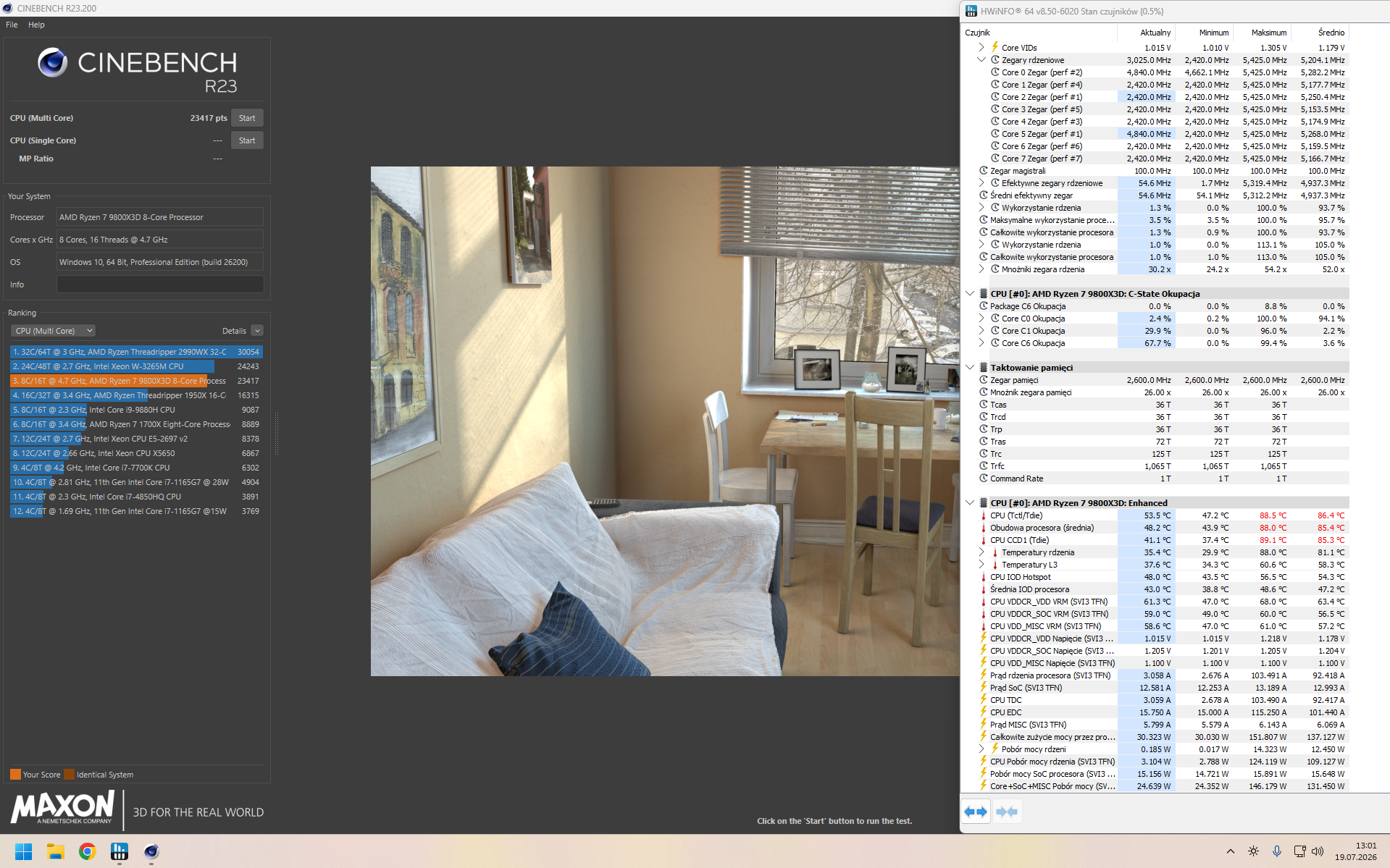
Task: Open the volume control in the system tray
Action: point(1318,851)
